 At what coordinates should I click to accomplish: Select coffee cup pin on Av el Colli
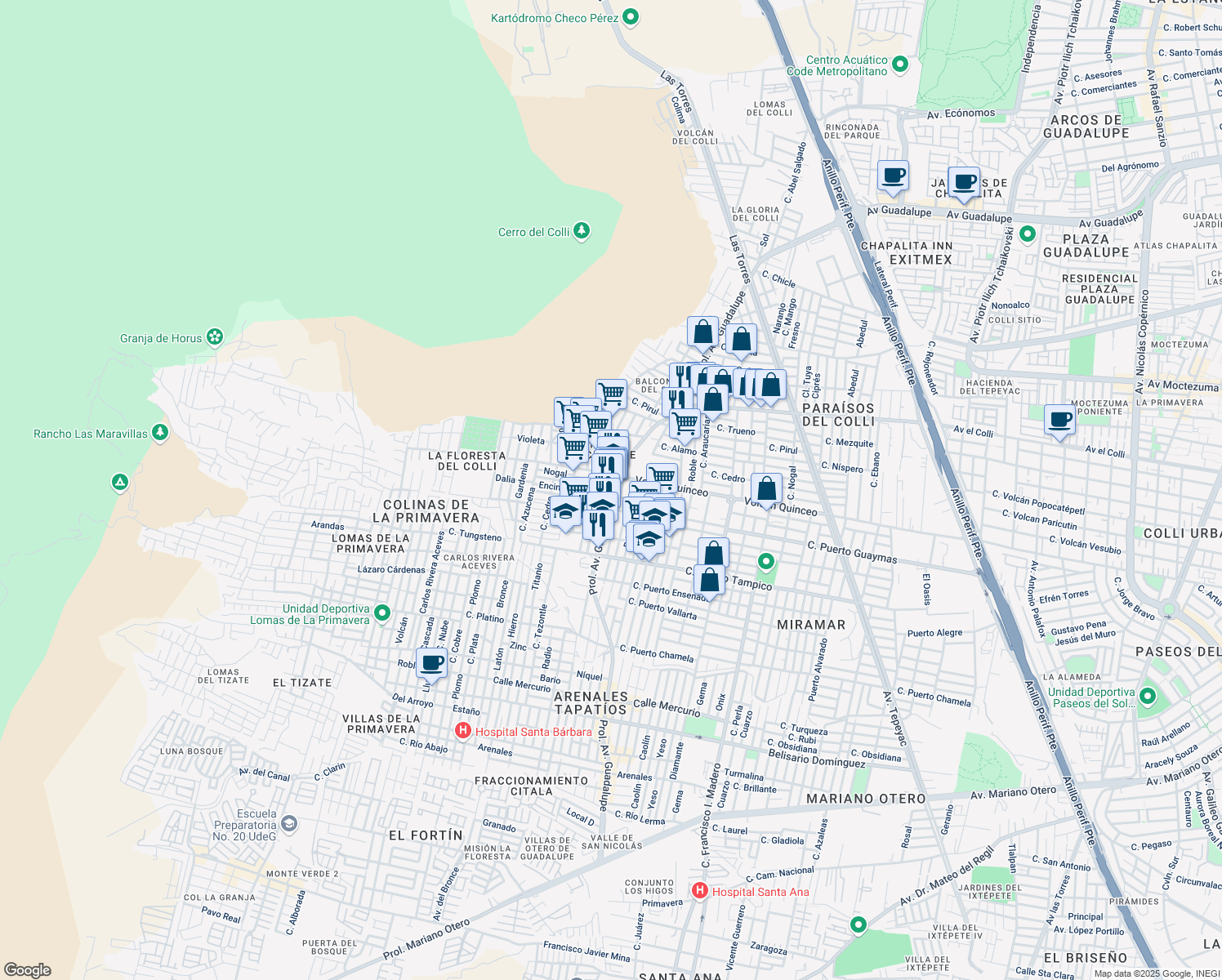pos(1060,422)
